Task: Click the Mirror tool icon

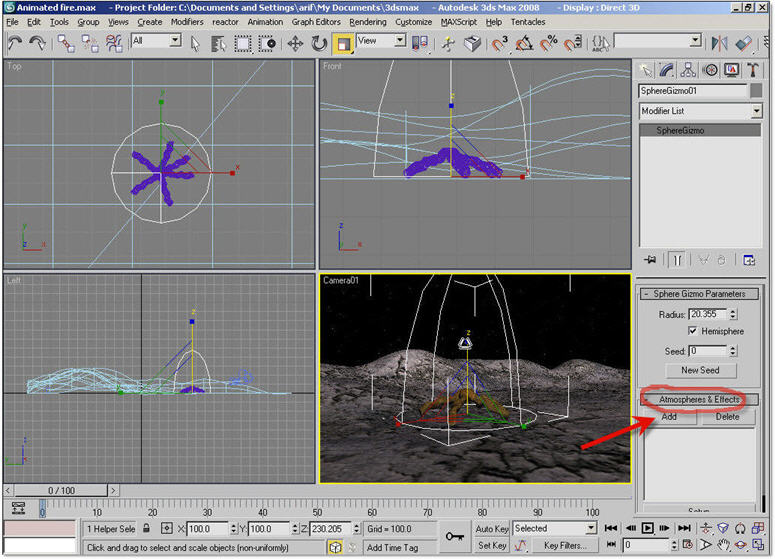Action: pyautogui.click(x=719, y=43)
